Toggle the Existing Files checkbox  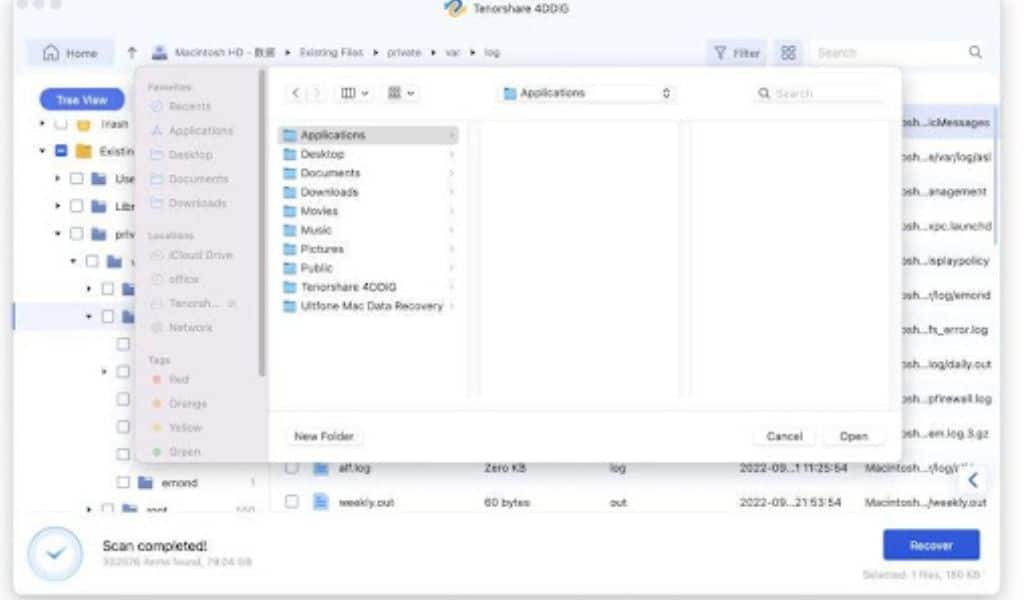[x=61, y=151]
